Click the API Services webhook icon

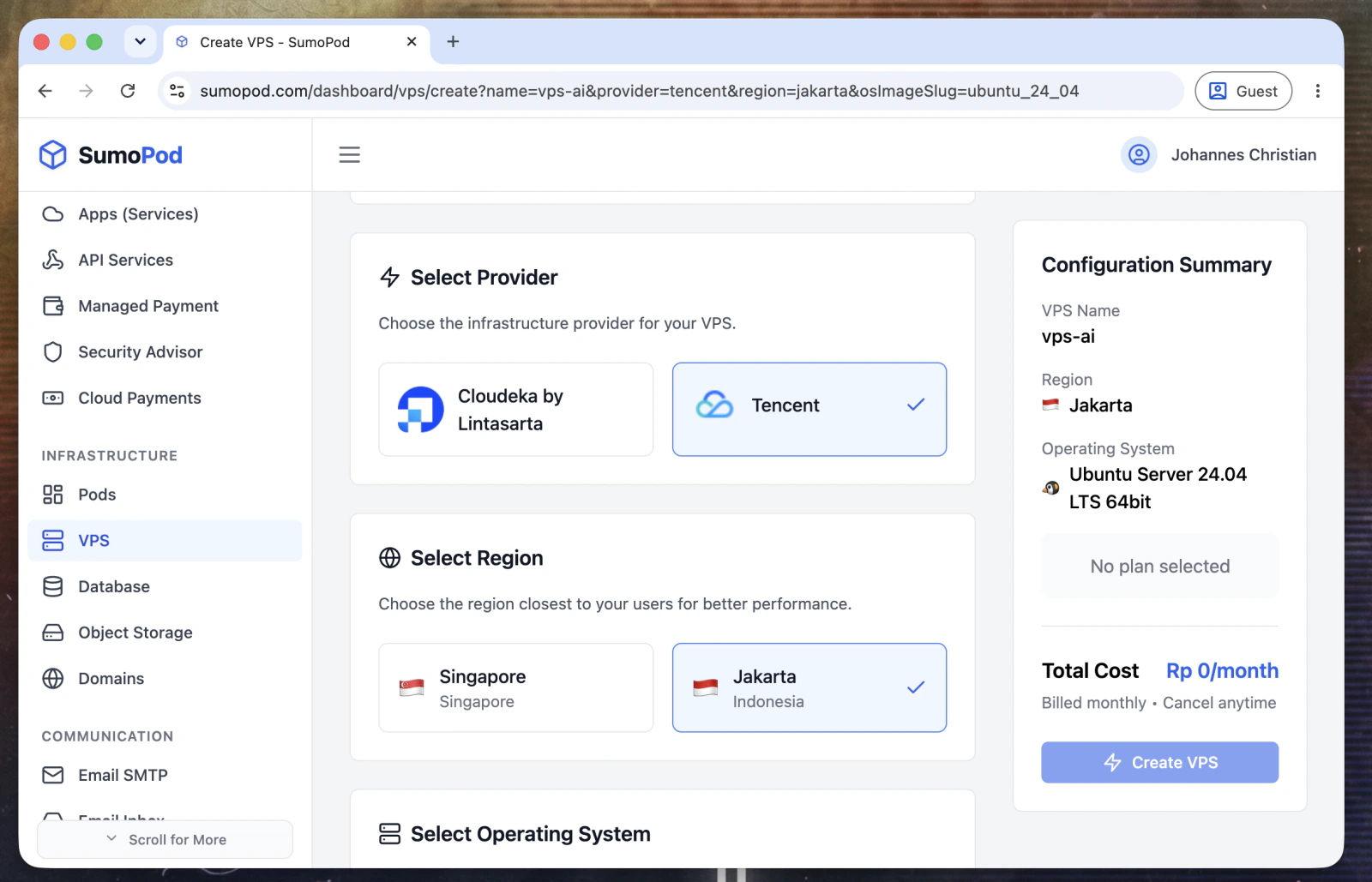click(x=53, y=260)
